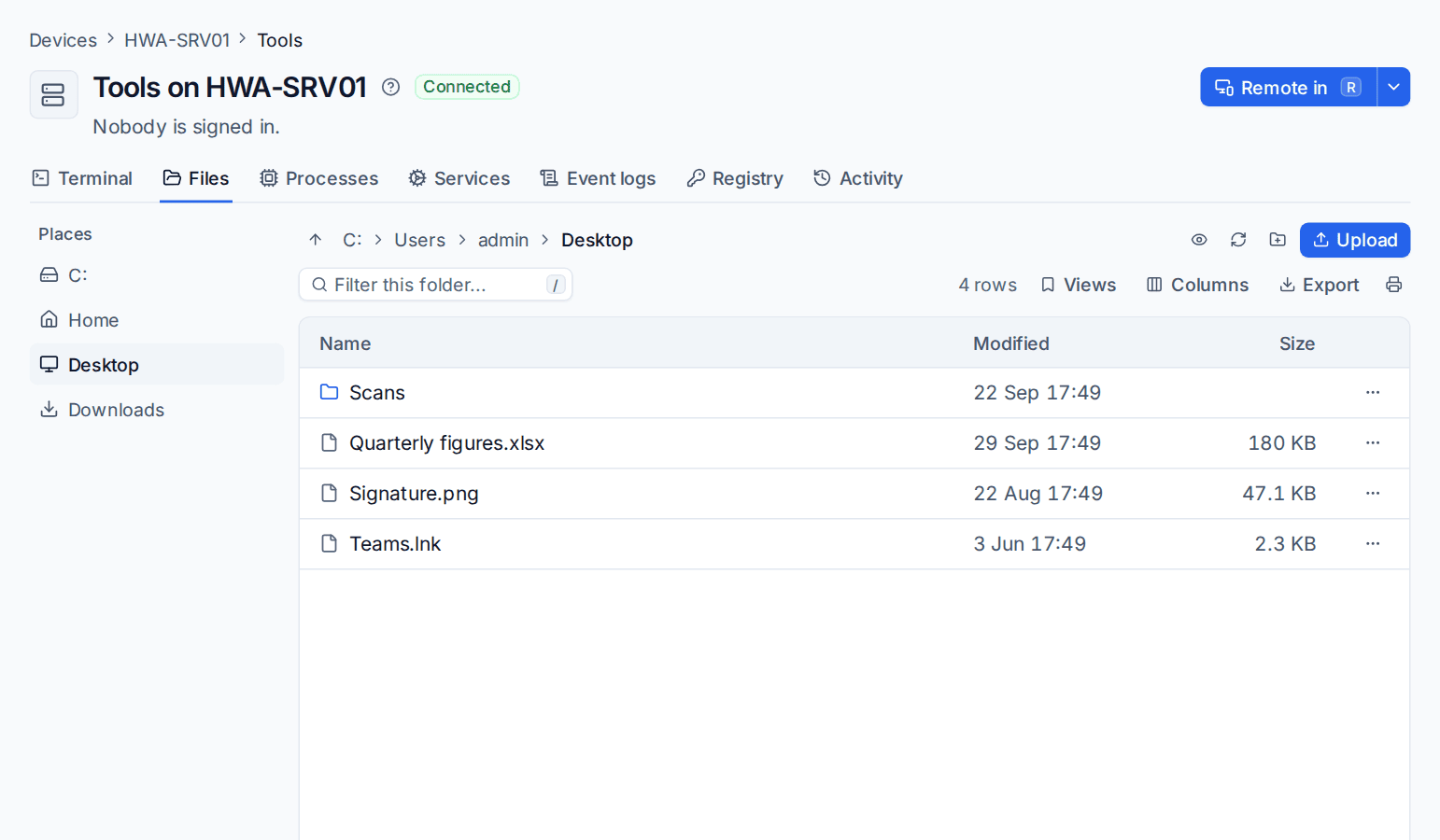The image size is (1440, 840).
Task: Open the Views menu
Action: pos(1079,285)
